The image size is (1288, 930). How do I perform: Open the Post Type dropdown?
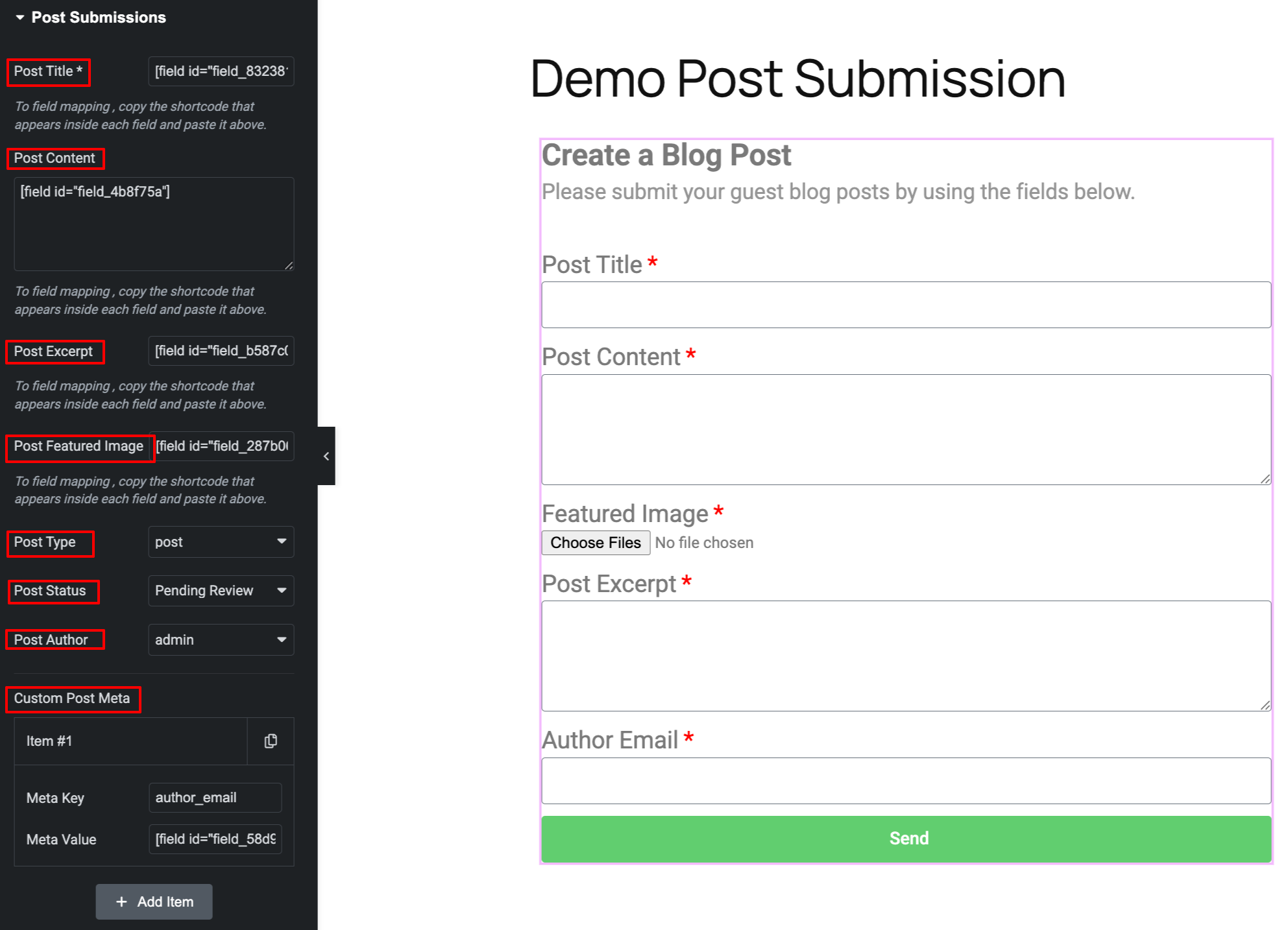point(221,542)
